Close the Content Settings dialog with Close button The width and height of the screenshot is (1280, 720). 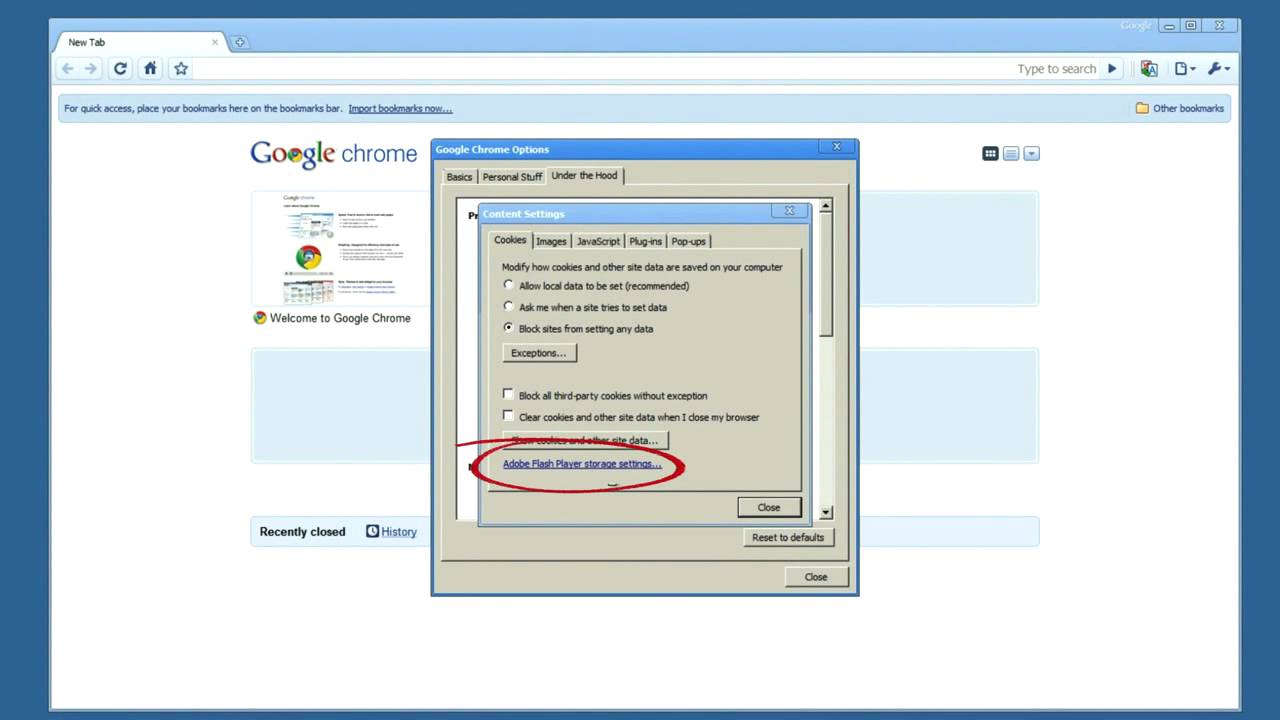coord(769,507)
